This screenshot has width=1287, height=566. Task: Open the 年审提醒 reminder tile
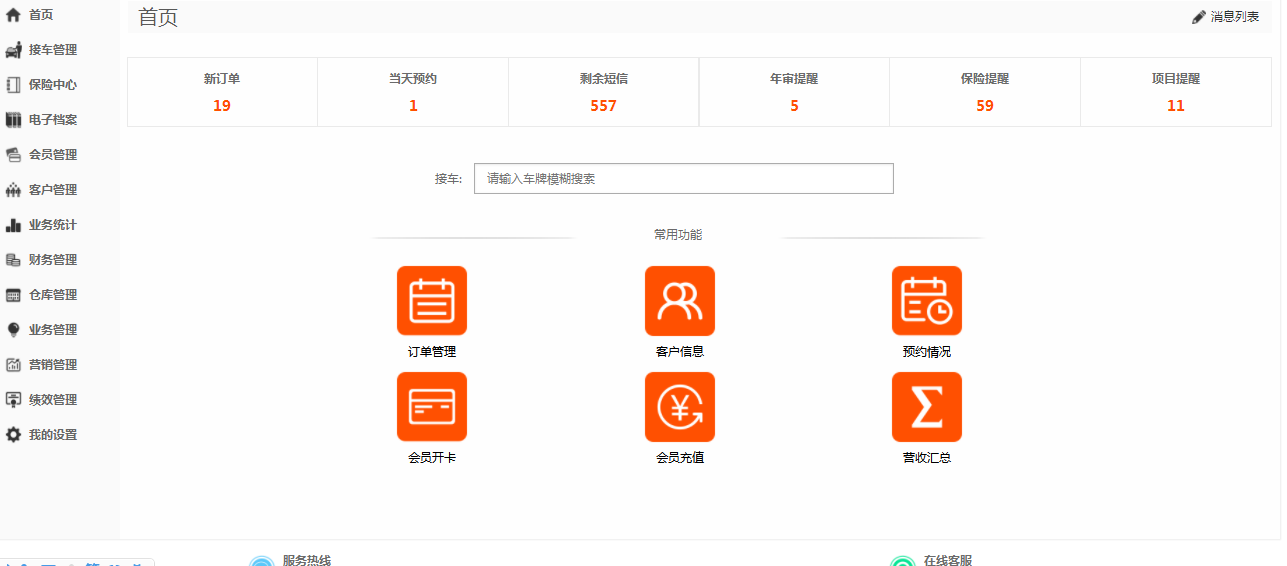(794, 92)
